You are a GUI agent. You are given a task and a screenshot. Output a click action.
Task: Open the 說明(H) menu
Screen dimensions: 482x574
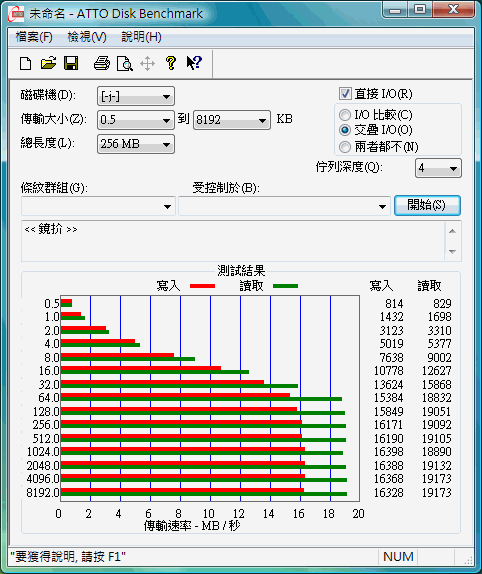click(x=141, y=37)
